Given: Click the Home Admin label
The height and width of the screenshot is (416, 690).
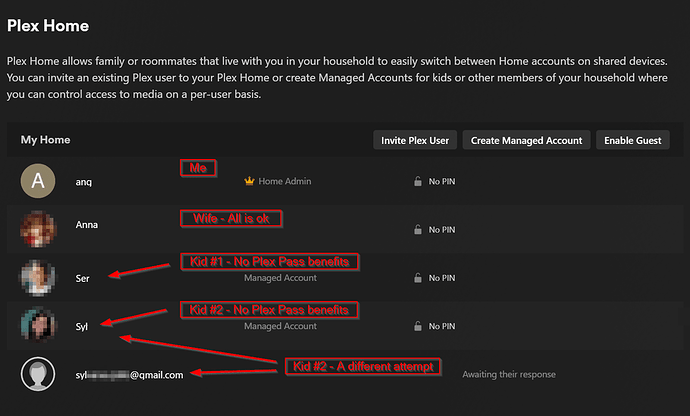Looking at the screenshot, I should coord(285,181).
